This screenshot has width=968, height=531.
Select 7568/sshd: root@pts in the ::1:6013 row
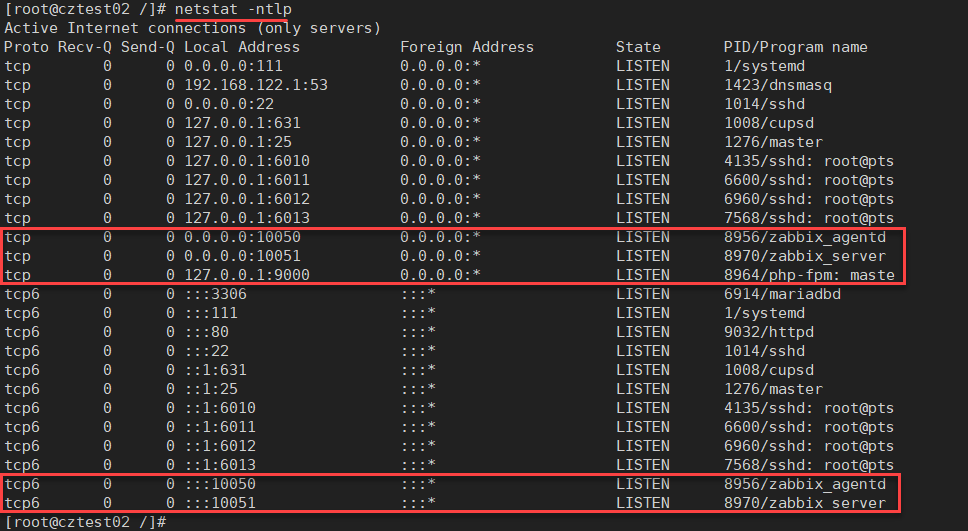click(809, 465)
